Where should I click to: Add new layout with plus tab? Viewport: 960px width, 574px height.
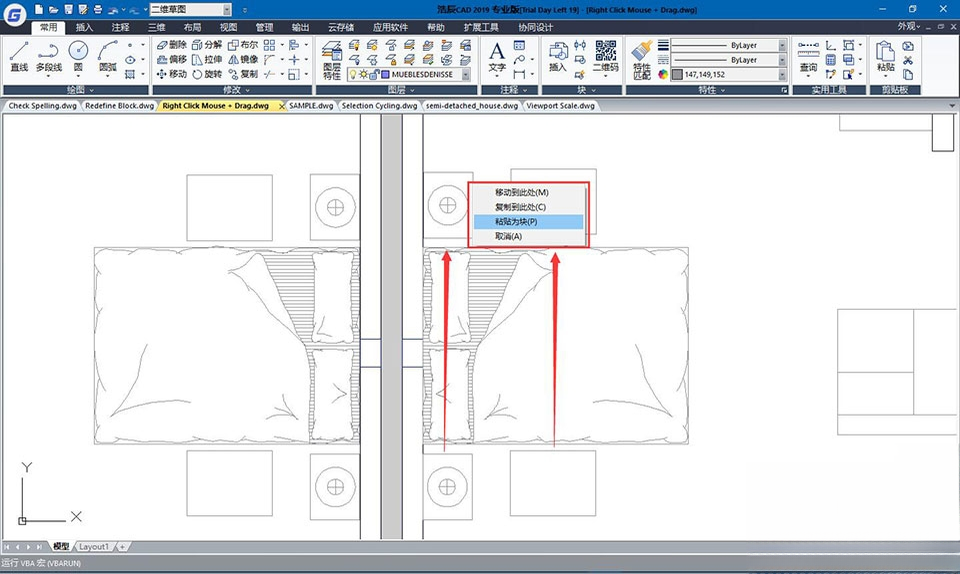pos(122,546)
